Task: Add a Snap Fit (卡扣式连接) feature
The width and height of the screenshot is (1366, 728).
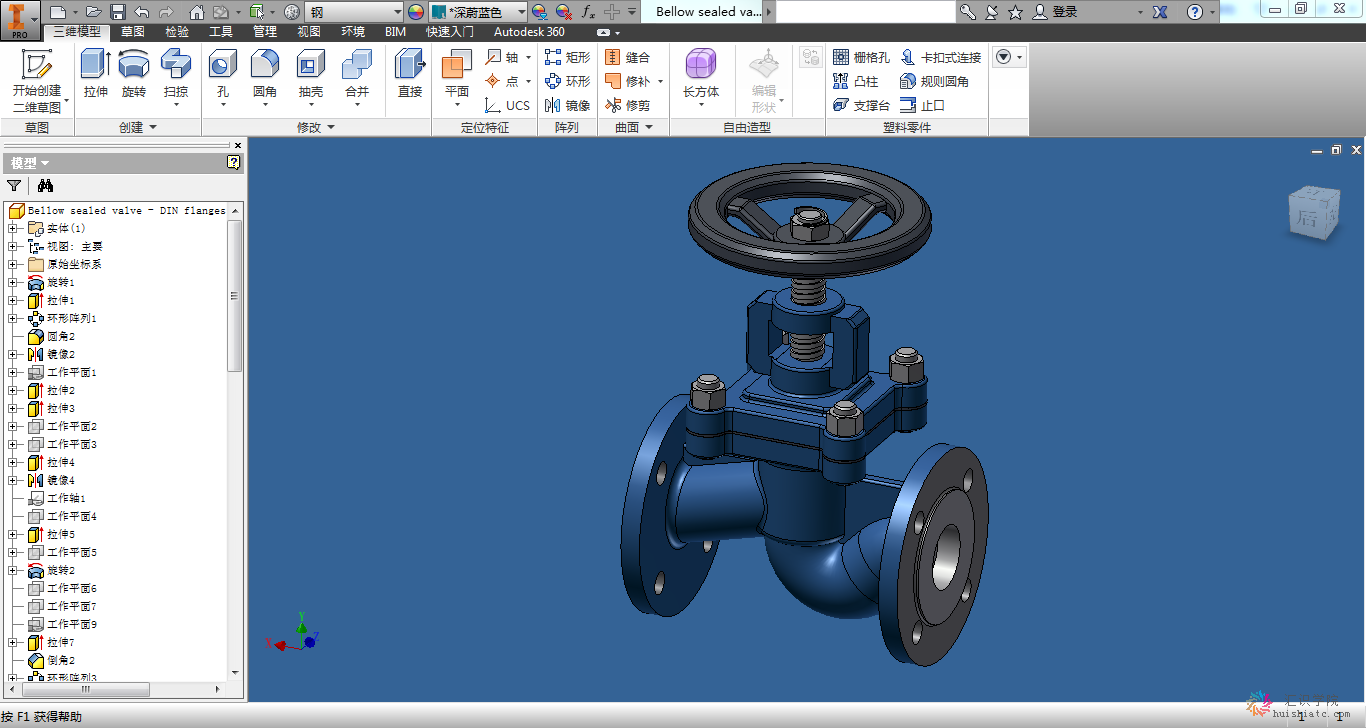Action: [x=941, y=57]
